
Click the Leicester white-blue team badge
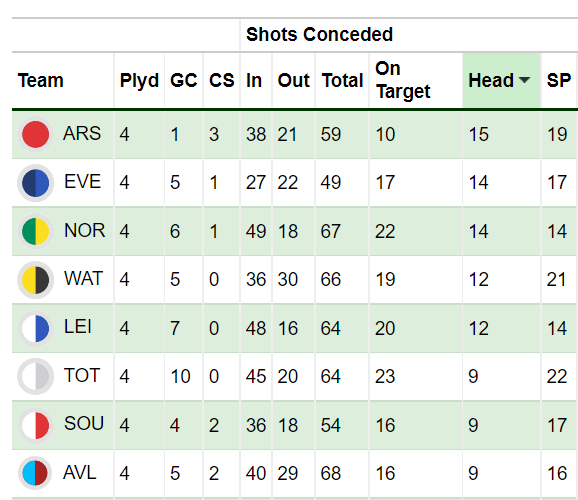(x=35, y=328)
